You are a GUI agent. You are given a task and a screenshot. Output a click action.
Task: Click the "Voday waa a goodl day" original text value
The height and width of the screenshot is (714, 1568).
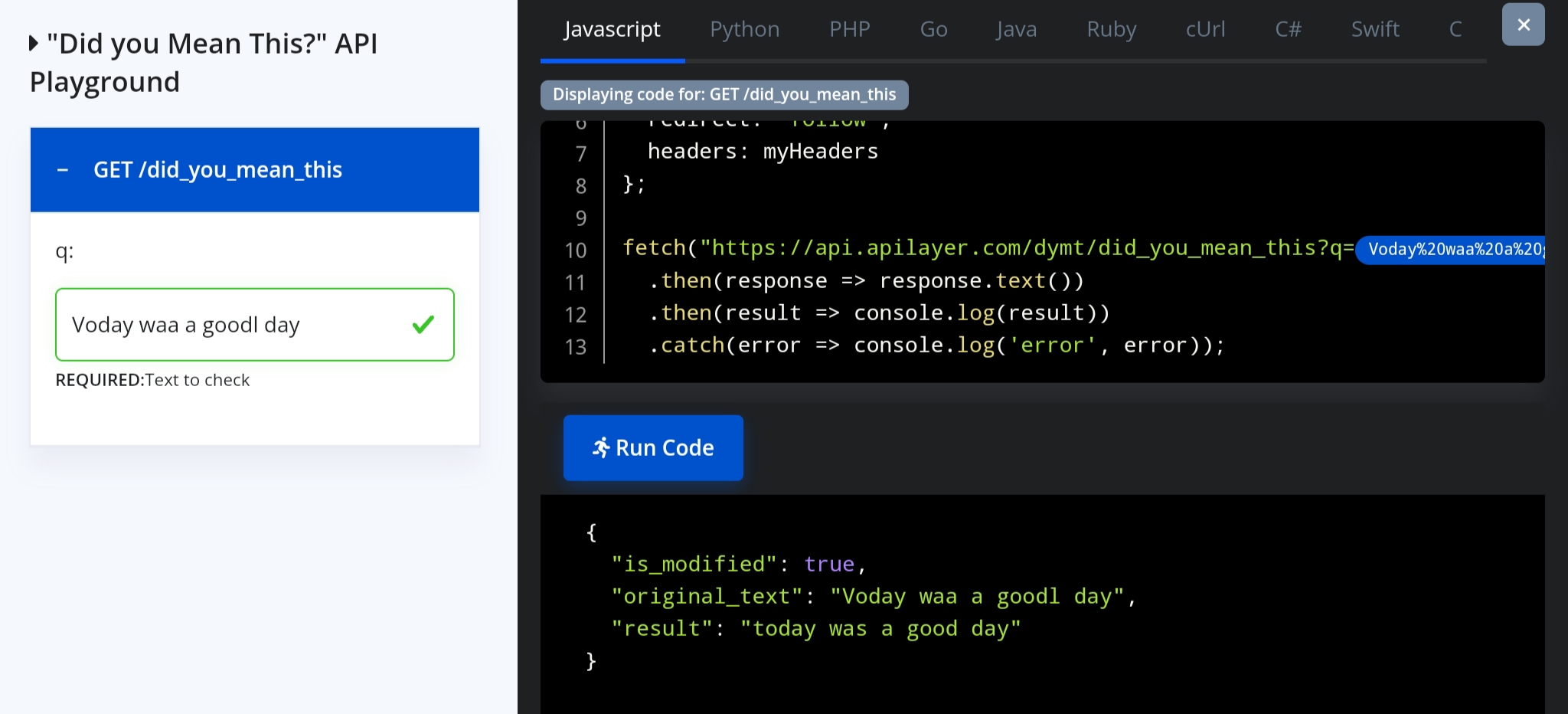pos(977,597)
